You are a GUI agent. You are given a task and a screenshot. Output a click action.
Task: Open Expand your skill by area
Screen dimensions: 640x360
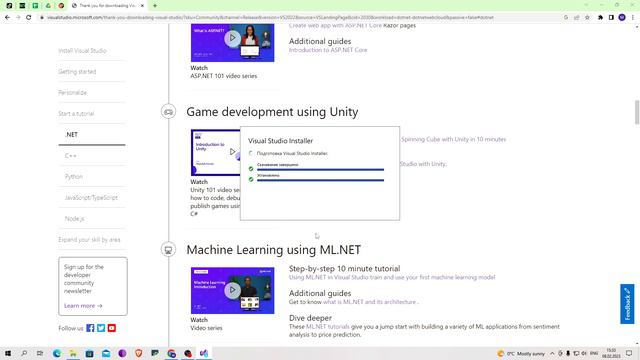point(89,240)
